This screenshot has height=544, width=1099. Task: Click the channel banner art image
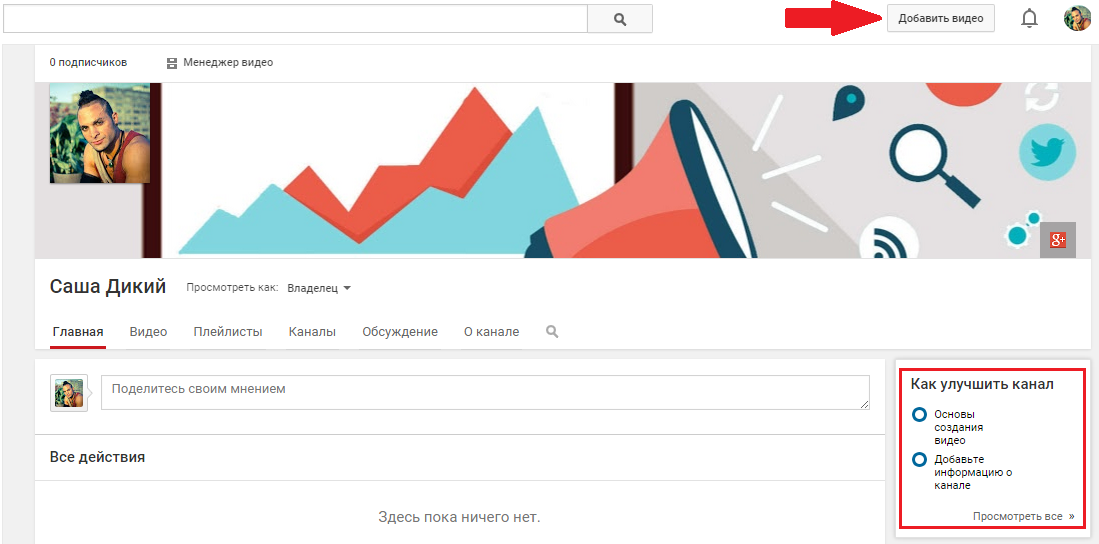pyautogui.click(x=561, y=170)
